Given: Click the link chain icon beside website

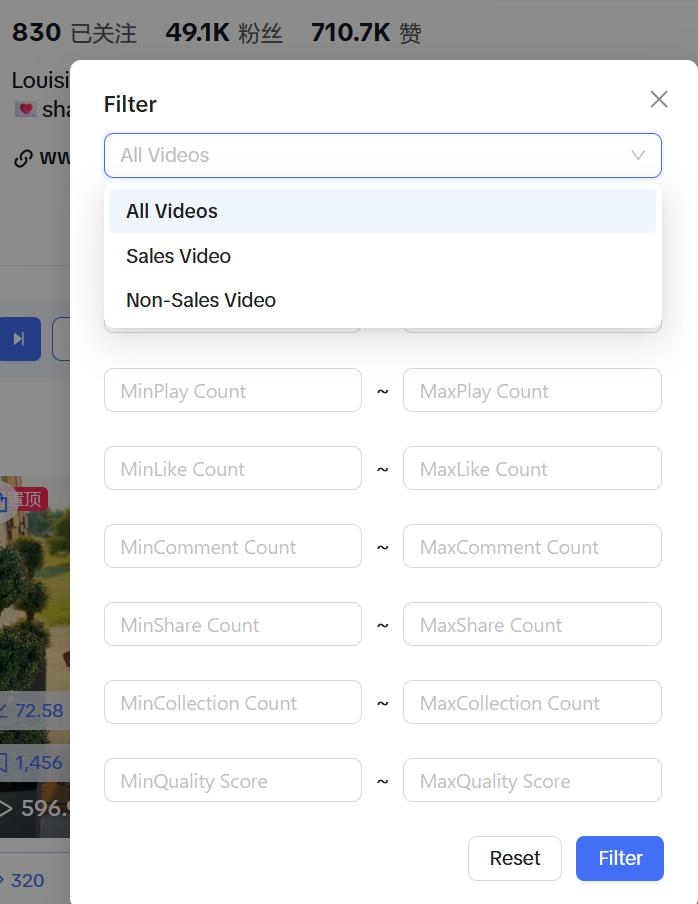Looking at the screenshot, I should click(22, 158).
